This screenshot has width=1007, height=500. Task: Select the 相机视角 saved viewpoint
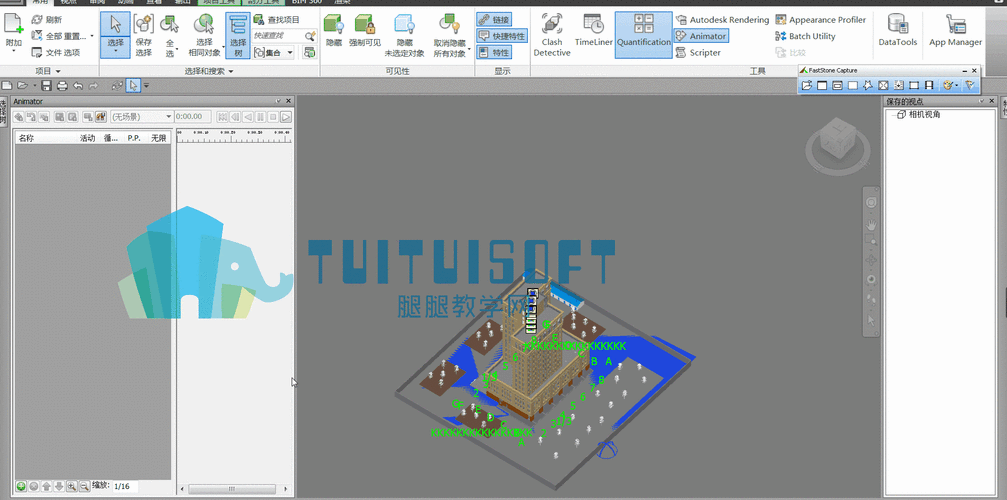[924, 115]
